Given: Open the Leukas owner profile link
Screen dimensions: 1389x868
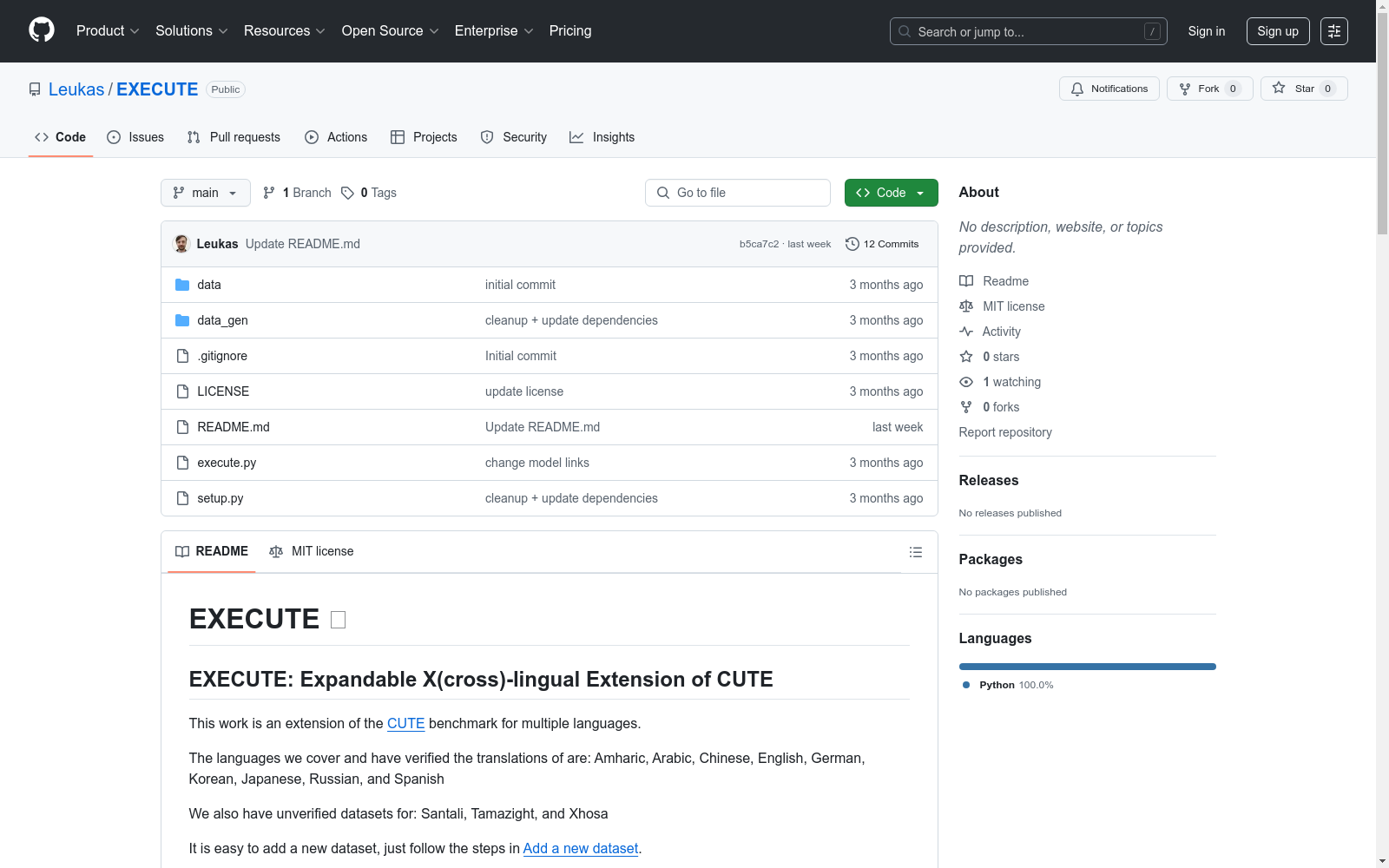Looking at the screenshot, I should point(76,89).
